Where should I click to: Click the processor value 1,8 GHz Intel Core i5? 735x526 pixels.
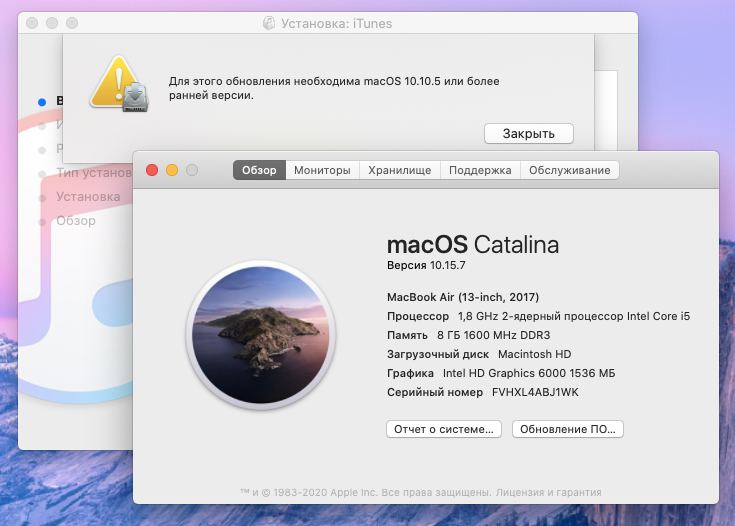(x=574, y=316)
